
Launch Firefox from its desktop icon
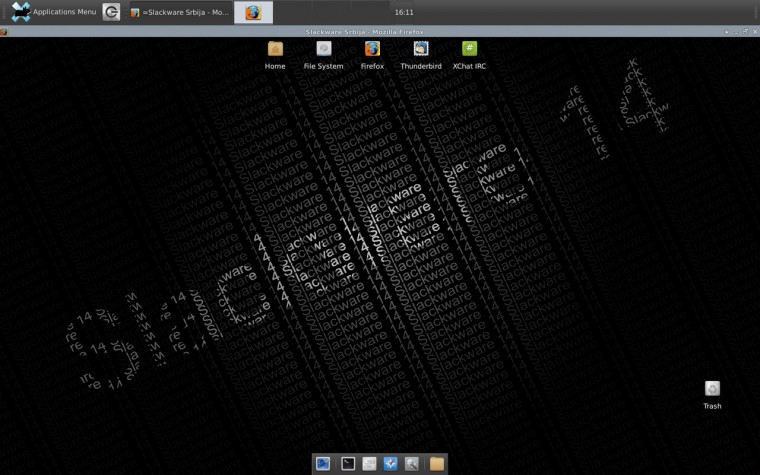coord(372,55)
